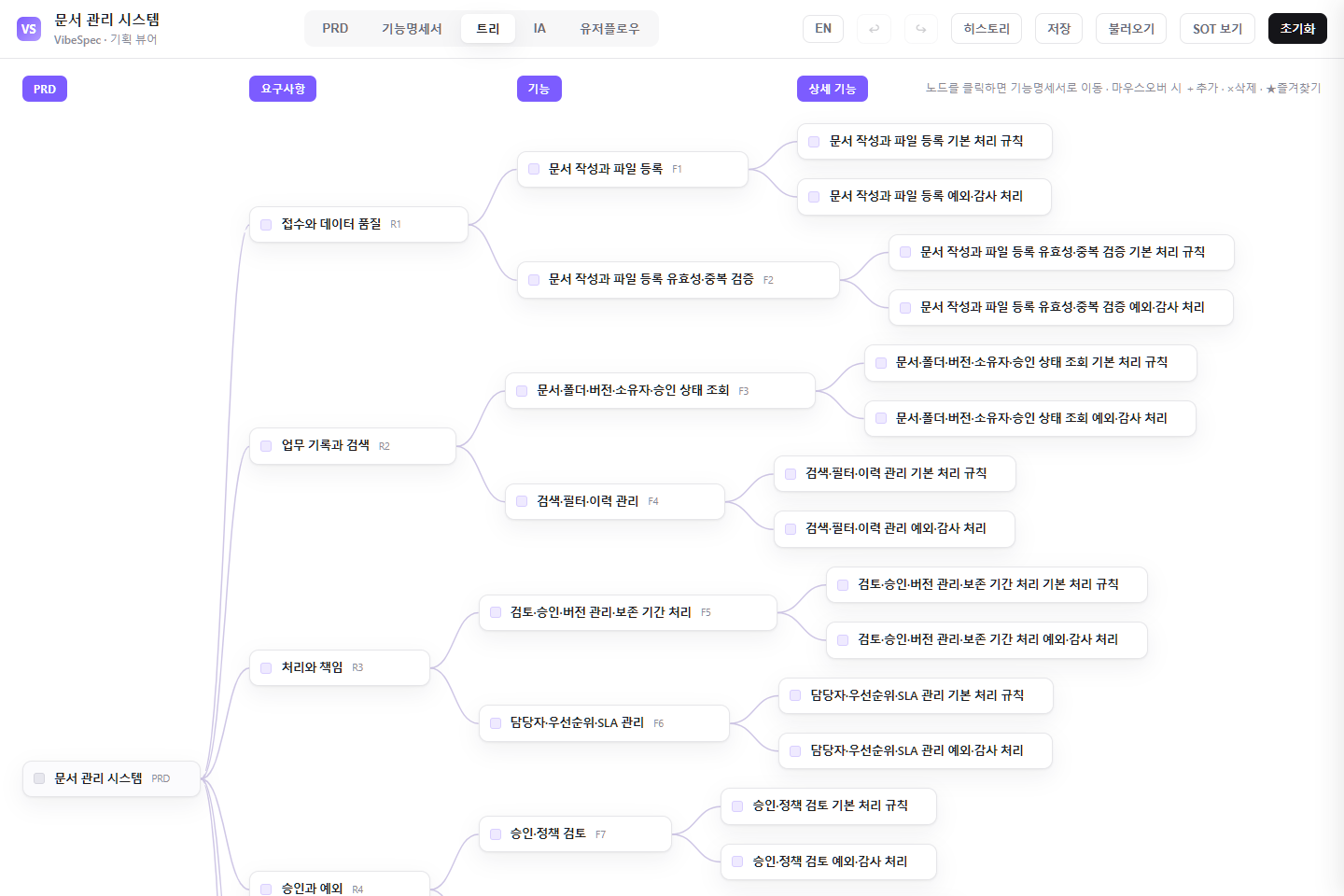The width and height of the screenshot is (1344, 896).
Task: Open the 문서 관리 시스템 PRD root node
Action: 111,778
